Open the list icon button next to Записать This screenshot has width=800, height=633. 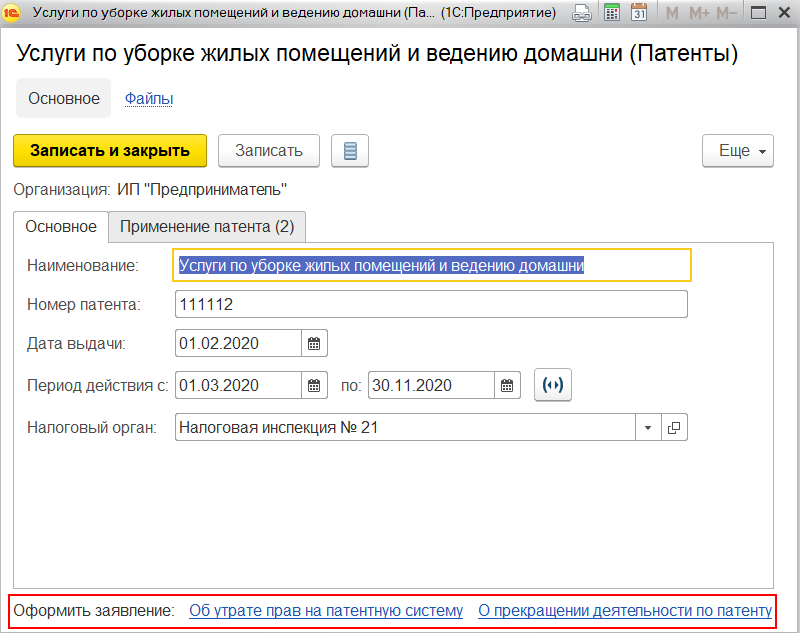[x=350, y=150]
